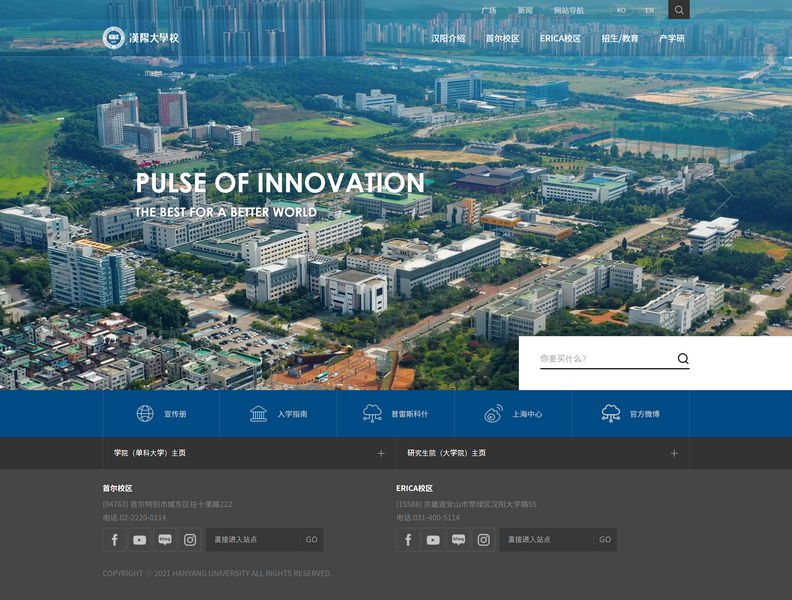Click the Hanyang University logo
This screenshot has height=600, width=792.
[141, 38]
